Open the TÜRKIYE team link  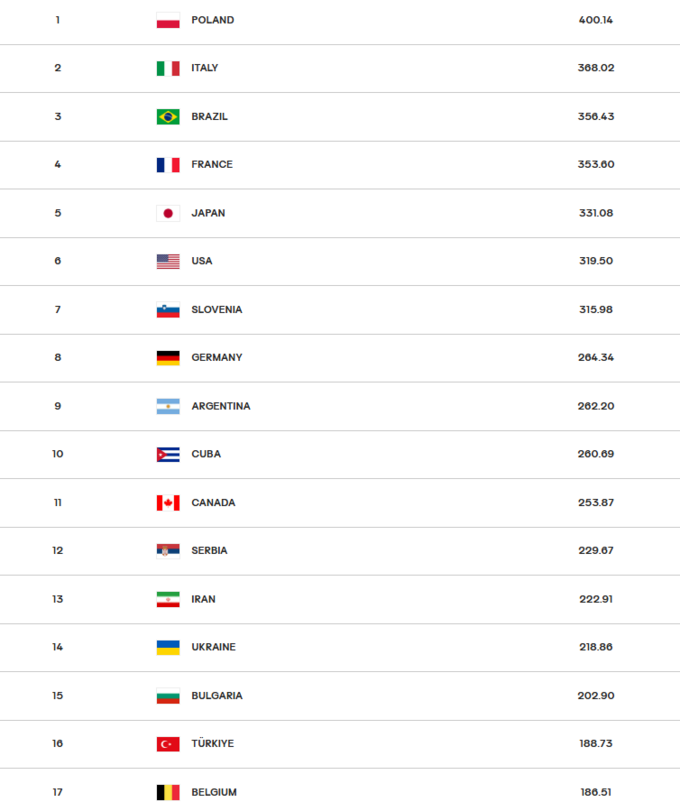coord(213,744)
